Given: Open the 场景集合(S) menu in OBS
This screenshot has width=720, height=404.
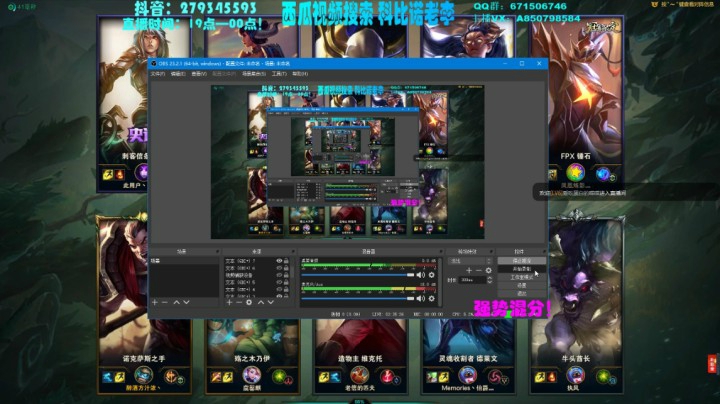Looking at the screenshot, I should point(254,74).
